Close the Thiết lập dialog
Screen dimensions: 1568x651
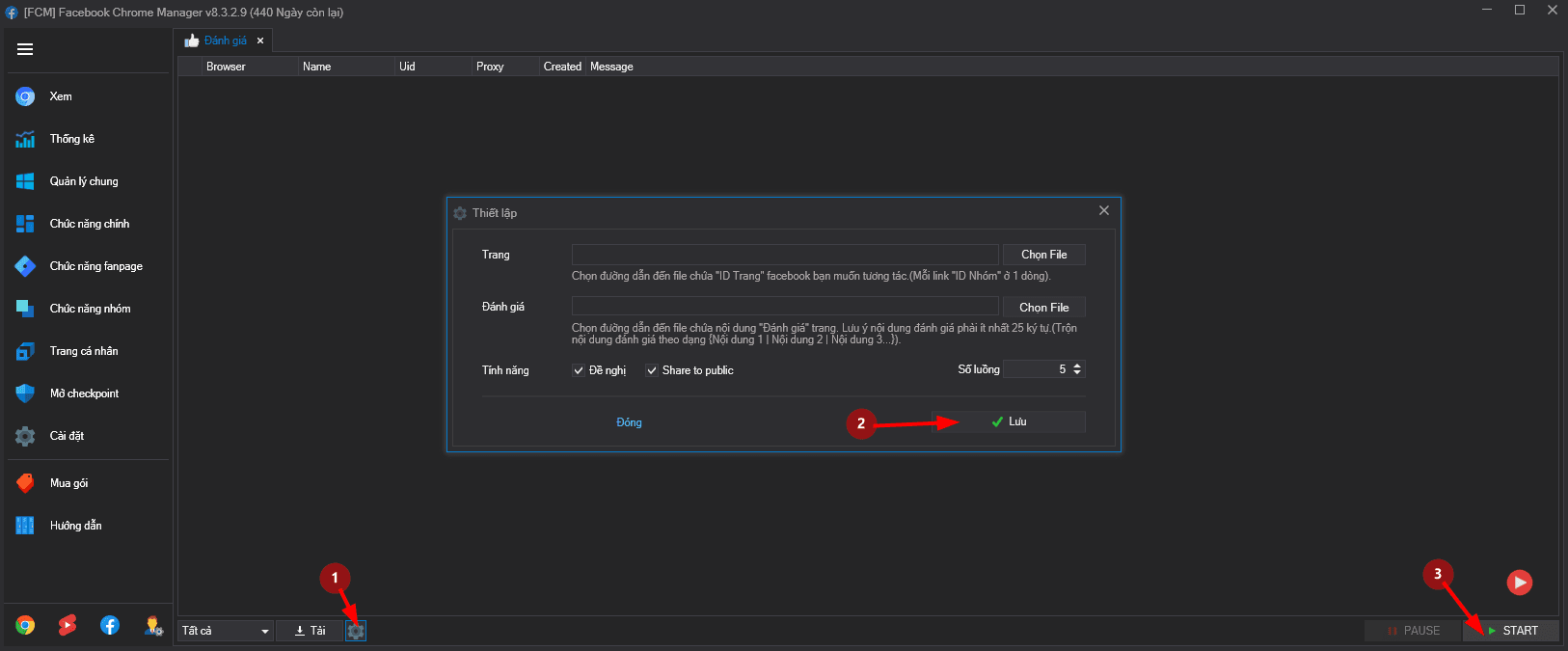click(x=1104, y=211)
